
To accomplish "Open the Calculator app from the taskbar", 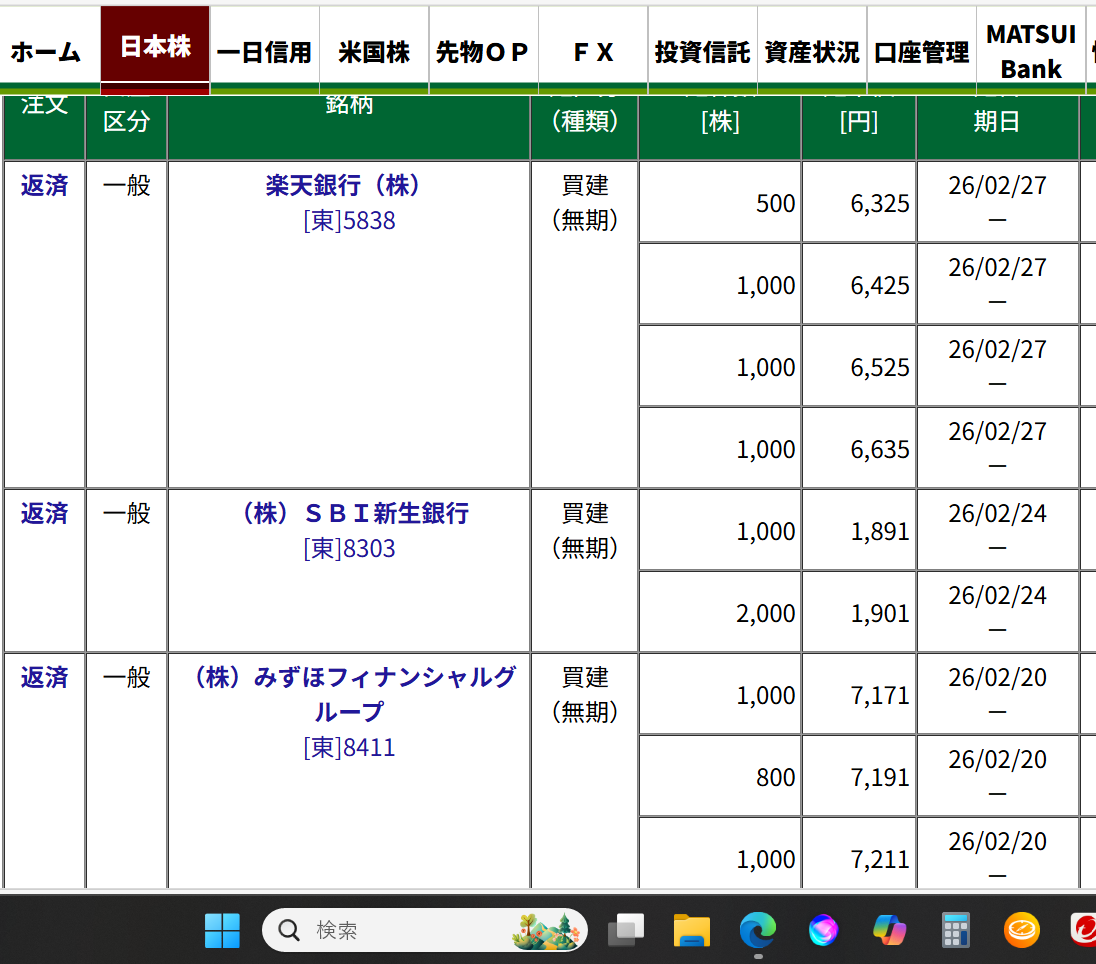I will click(956, 931).
